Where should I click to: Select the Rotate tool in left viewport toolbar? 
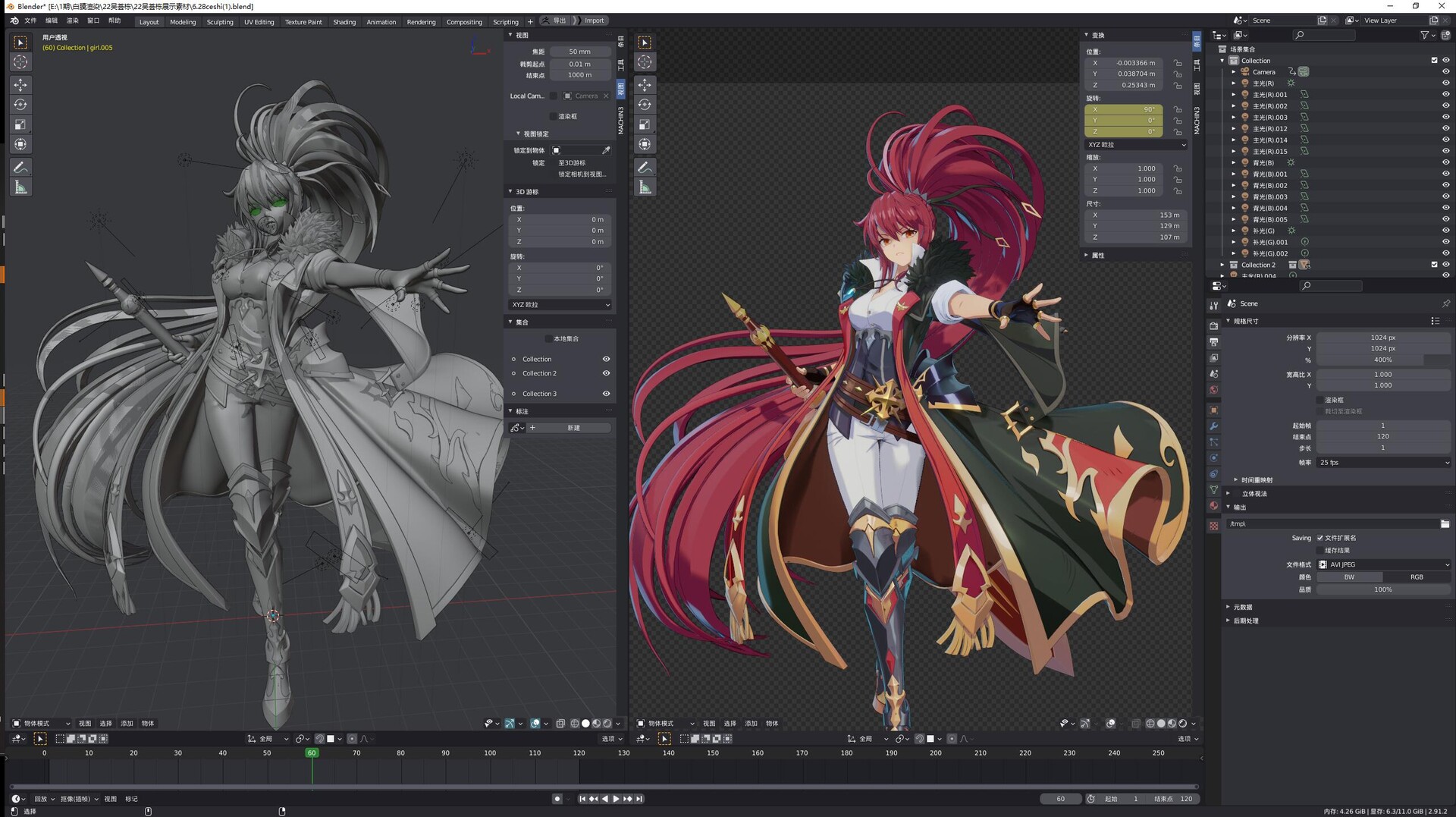20,105
